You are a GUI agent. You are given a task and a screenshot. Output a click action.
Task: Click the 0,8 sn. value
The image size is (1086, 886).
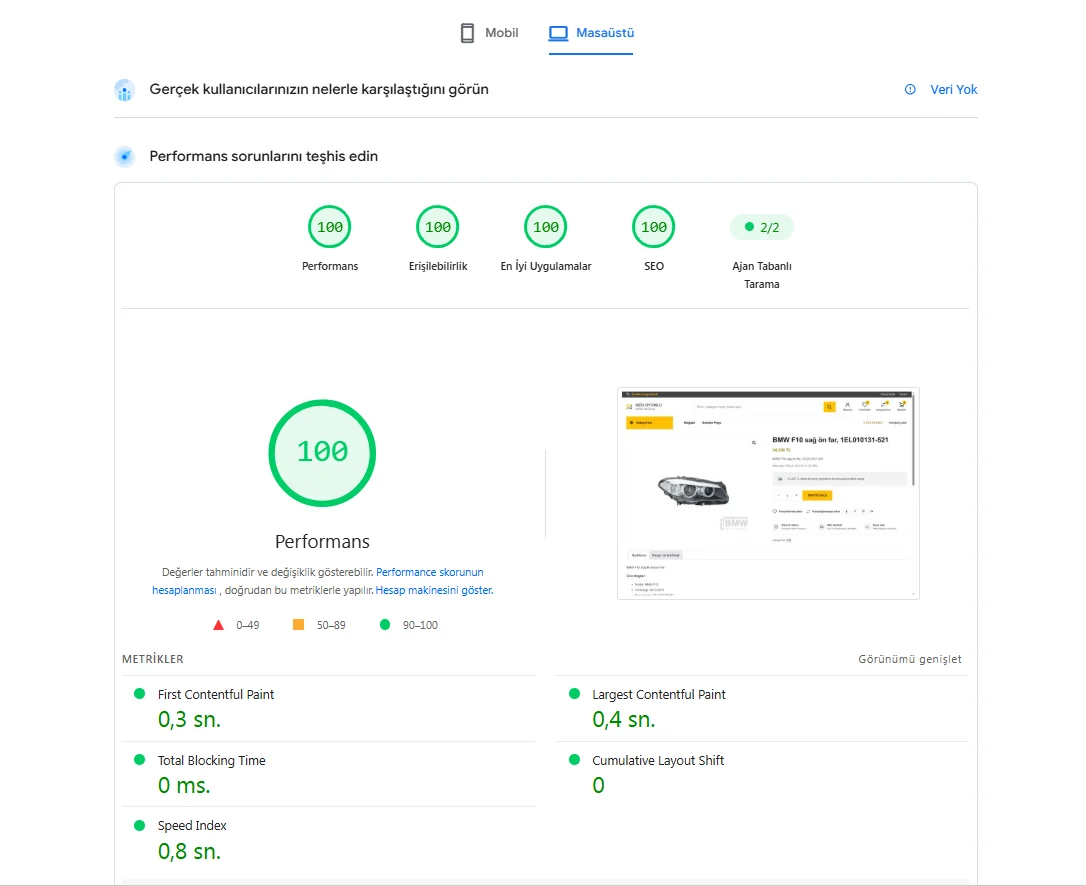point(189,851)
